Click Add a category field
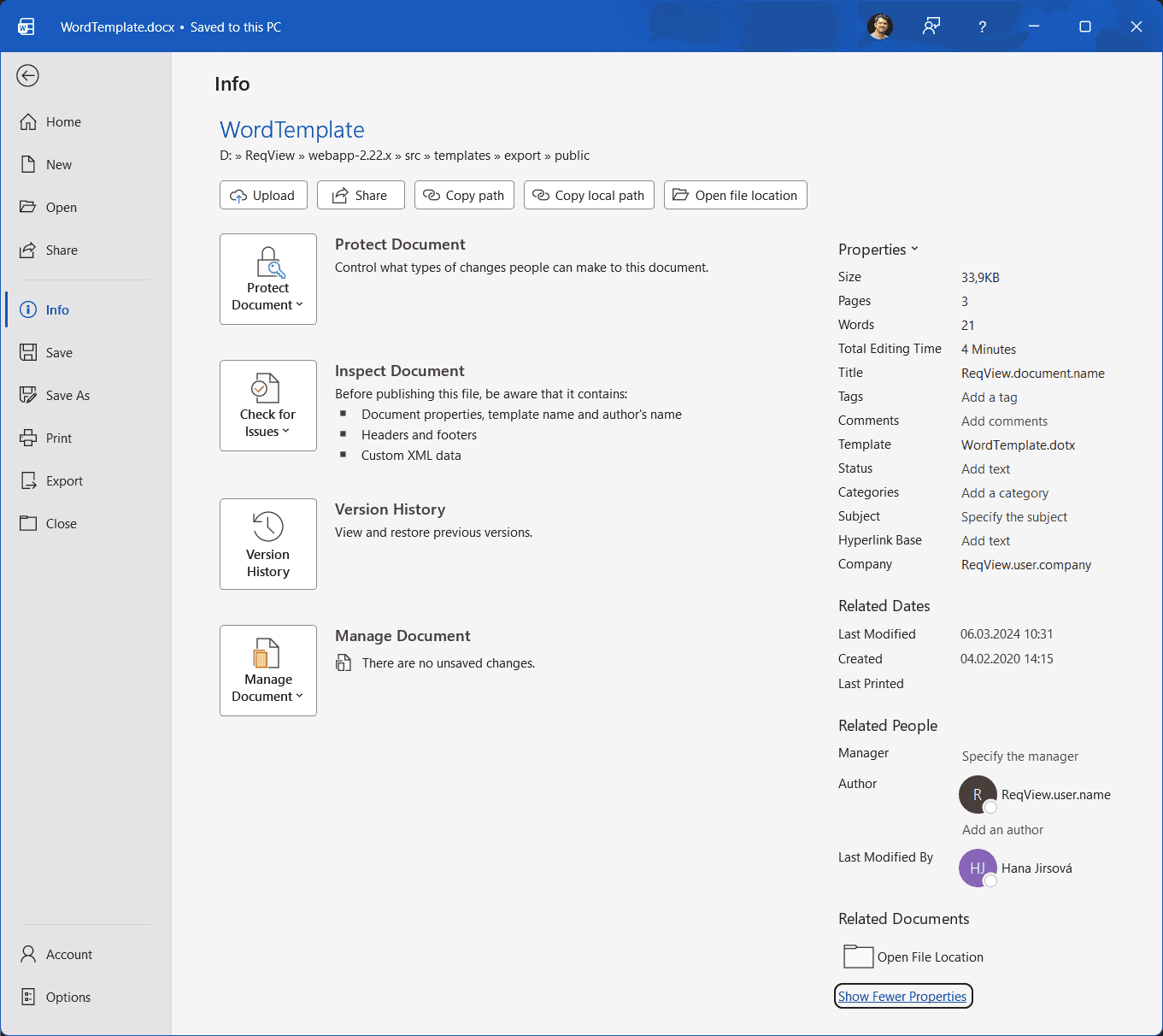This screenshot has width=1163, height=1036. coord(1005,493)
